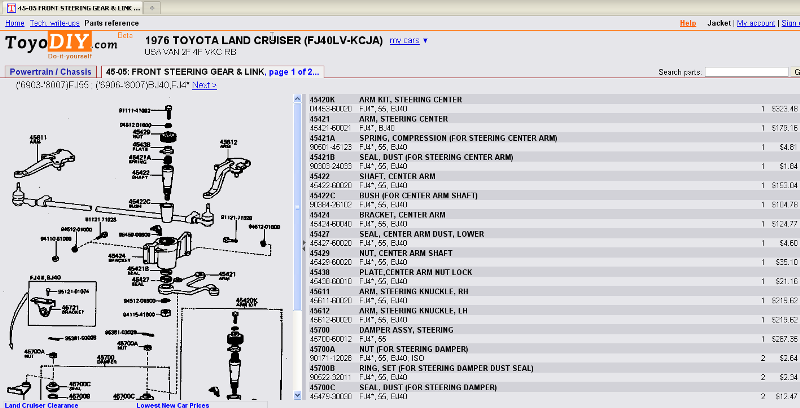Focus the Search parts input field
The width and height of the screenshot is (800, 408).
click(x=746, y=72)
